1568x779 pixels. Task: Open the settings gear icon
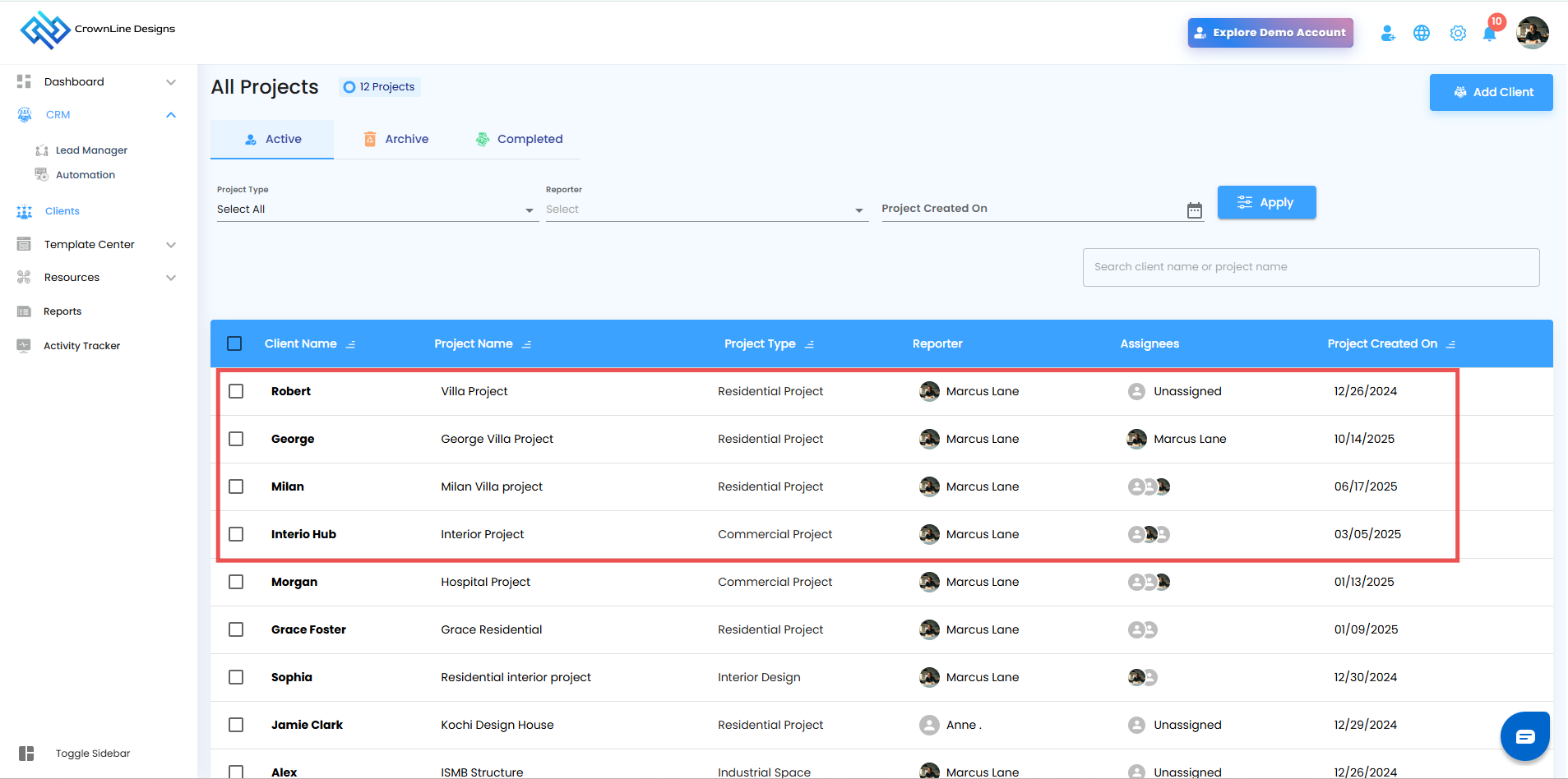click(1458, 34)
